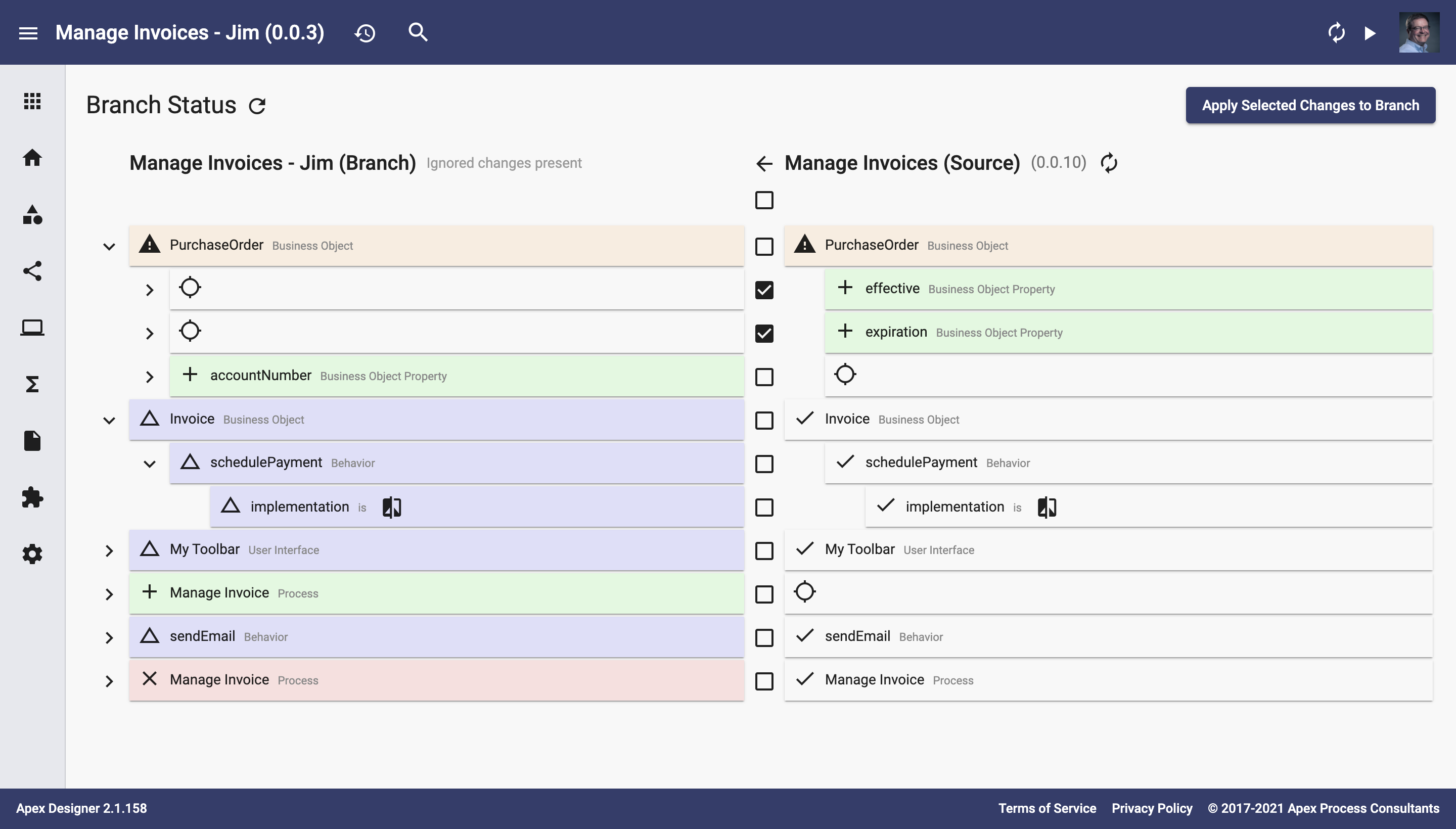Expand the PurchaseOrder Business Object row

[109, 244]
